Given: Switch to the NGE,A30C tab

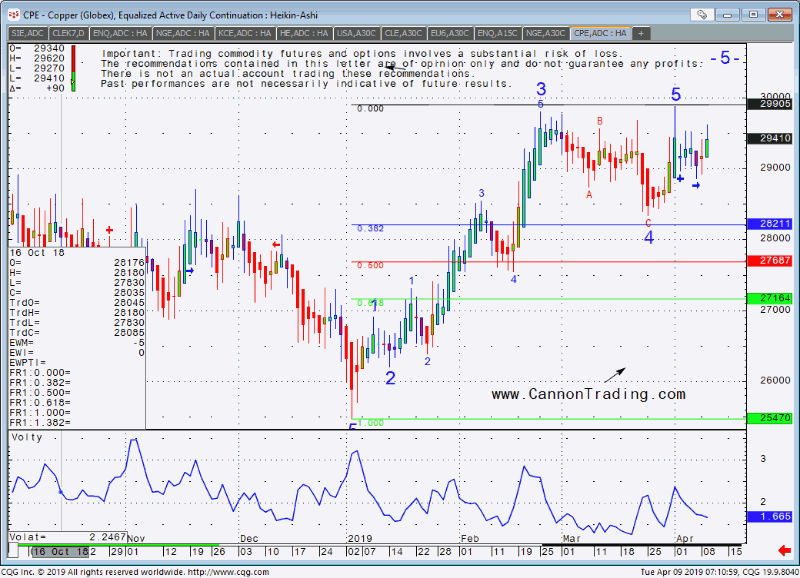Looking at the screenshot, I should coord(547,33).
